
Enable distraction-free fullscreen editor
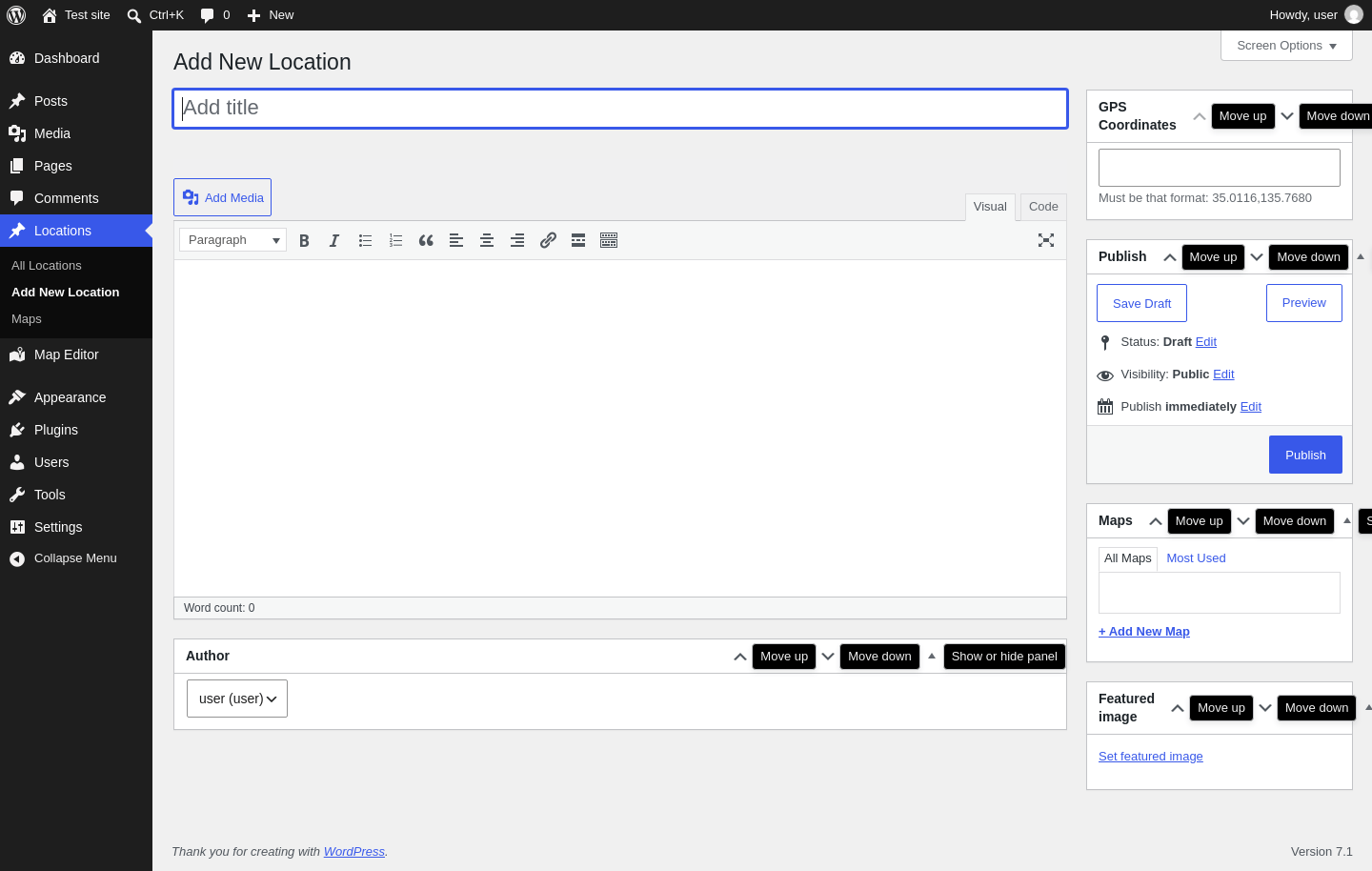1046,240
